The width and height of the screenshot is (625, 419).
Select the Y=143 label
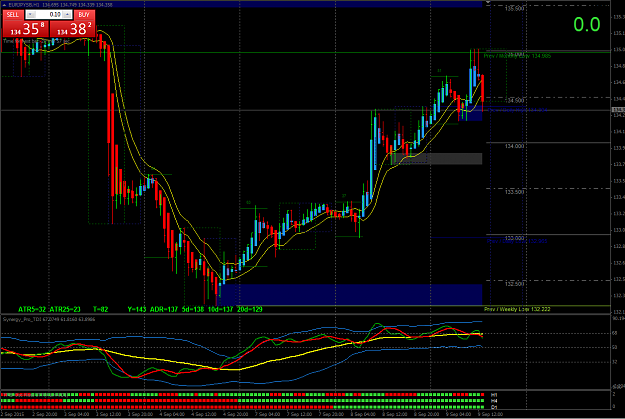pos(137,309)
